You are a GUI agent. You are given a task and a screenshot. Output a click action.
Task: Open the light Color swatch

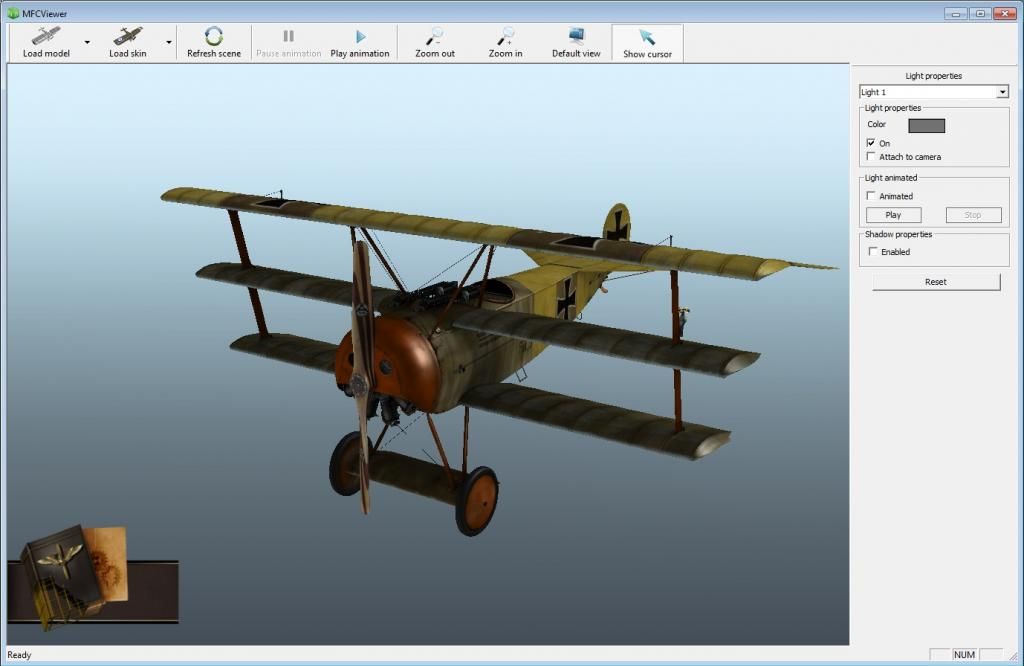[x=926, y=126]
